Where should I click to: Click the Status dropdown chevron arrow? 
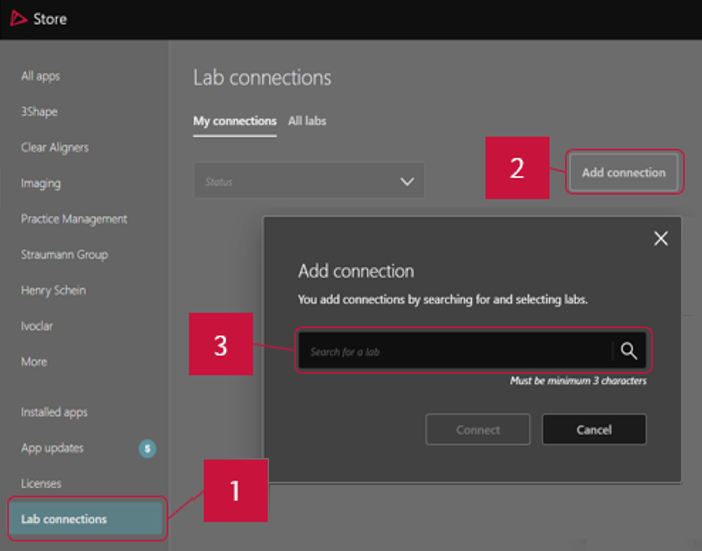(406, 181)
